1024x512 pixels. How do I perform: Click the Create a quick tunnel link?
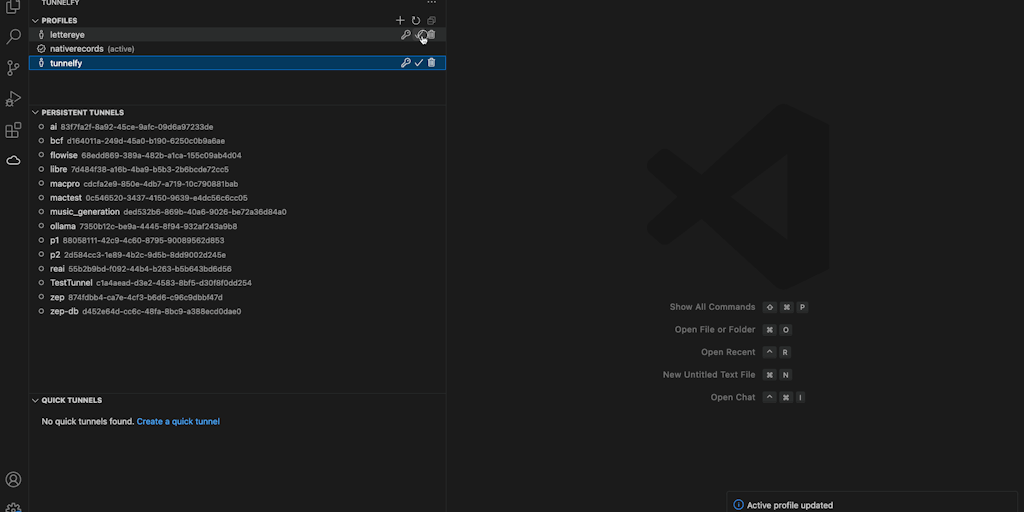(178, 421)
